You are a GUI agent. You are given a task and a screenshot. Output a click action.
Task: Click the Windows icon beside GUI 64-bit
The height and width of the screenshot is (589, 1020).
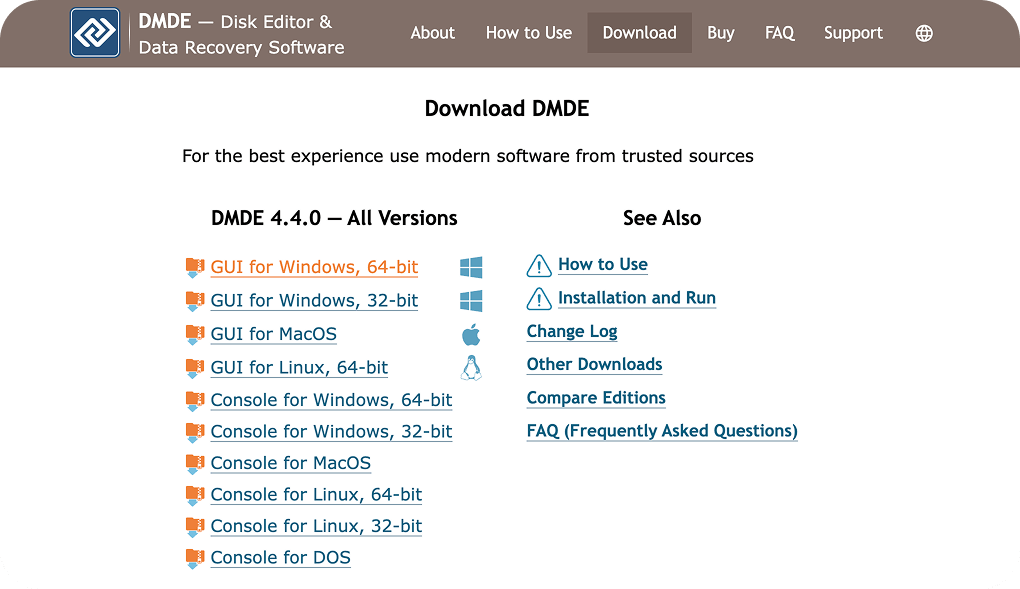pyautogui.click(x=470, y=267)
